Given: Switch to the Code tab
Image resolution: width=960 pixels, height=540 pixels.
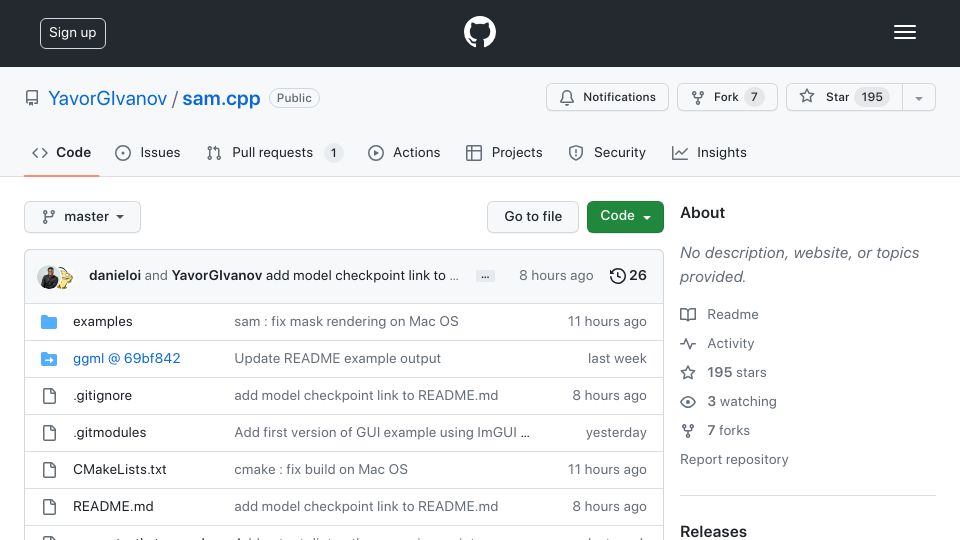Looking at the screenshot, I should [x=61, y=152].
